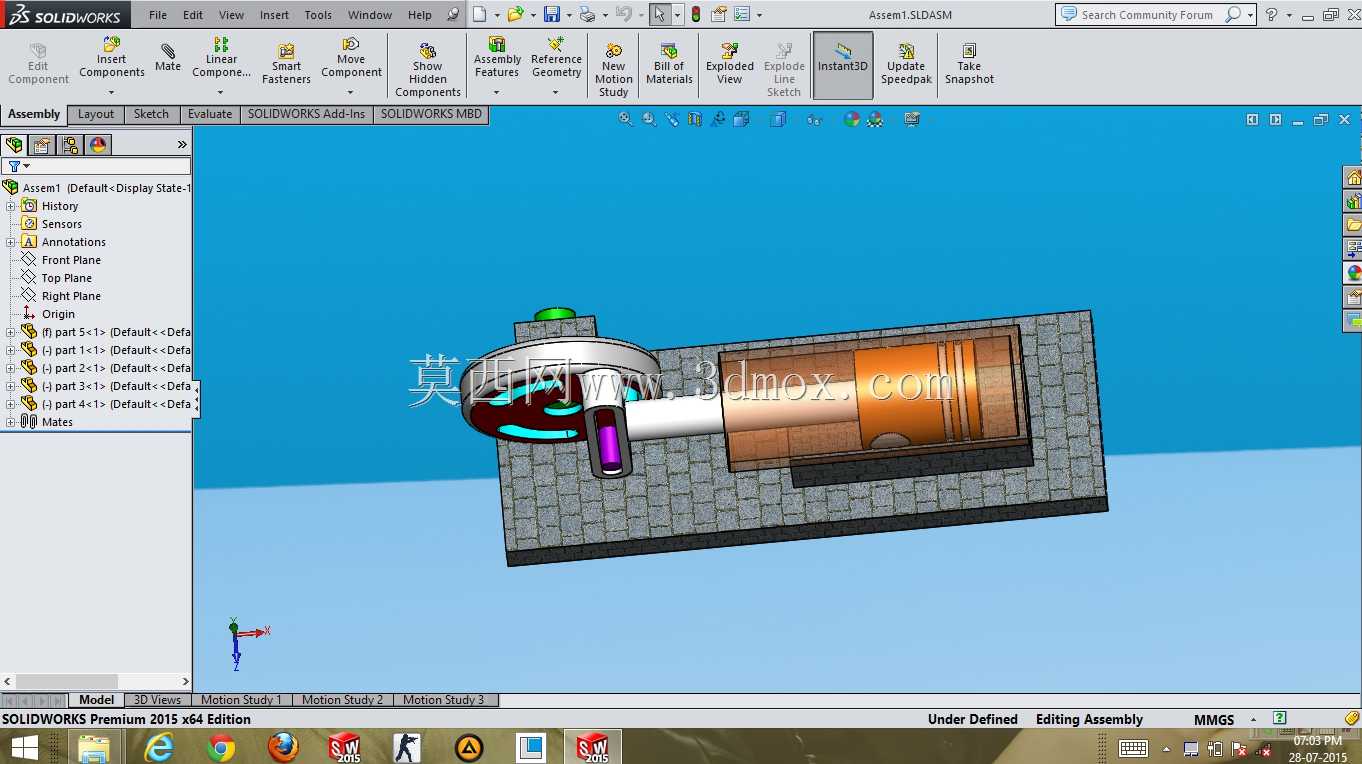Switch to the Sketch tab
The image size is (1362, 764).
point(151,114)
